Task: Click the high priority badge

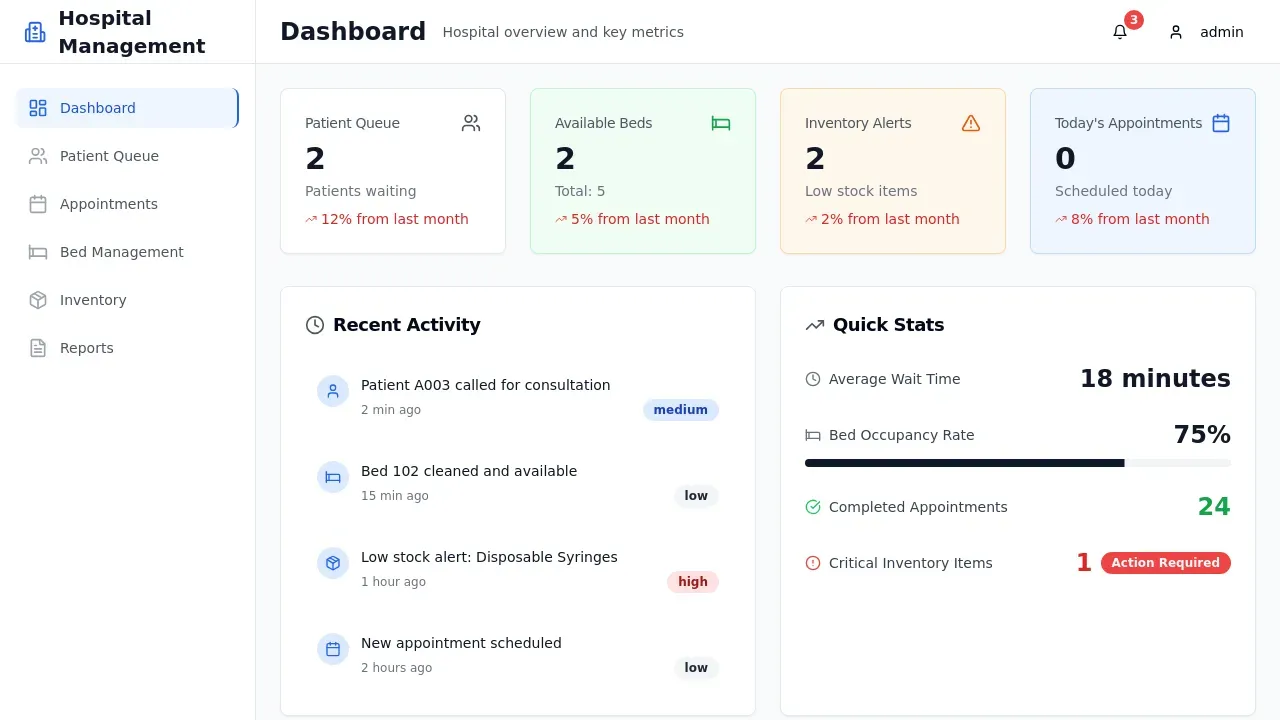Action: click(x=692, y=582)
